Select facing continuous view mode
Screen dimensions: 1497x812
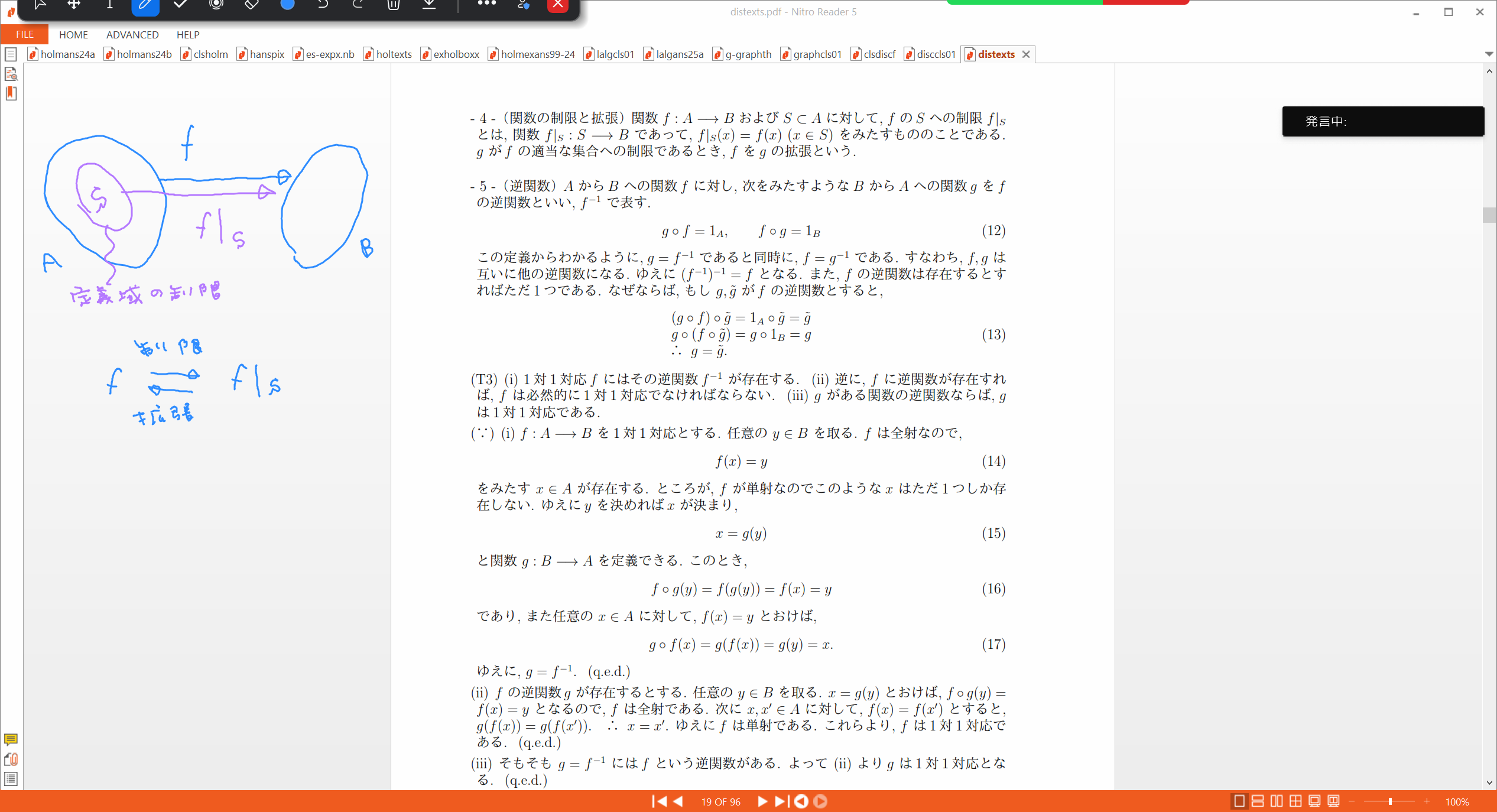(1295, 801)
